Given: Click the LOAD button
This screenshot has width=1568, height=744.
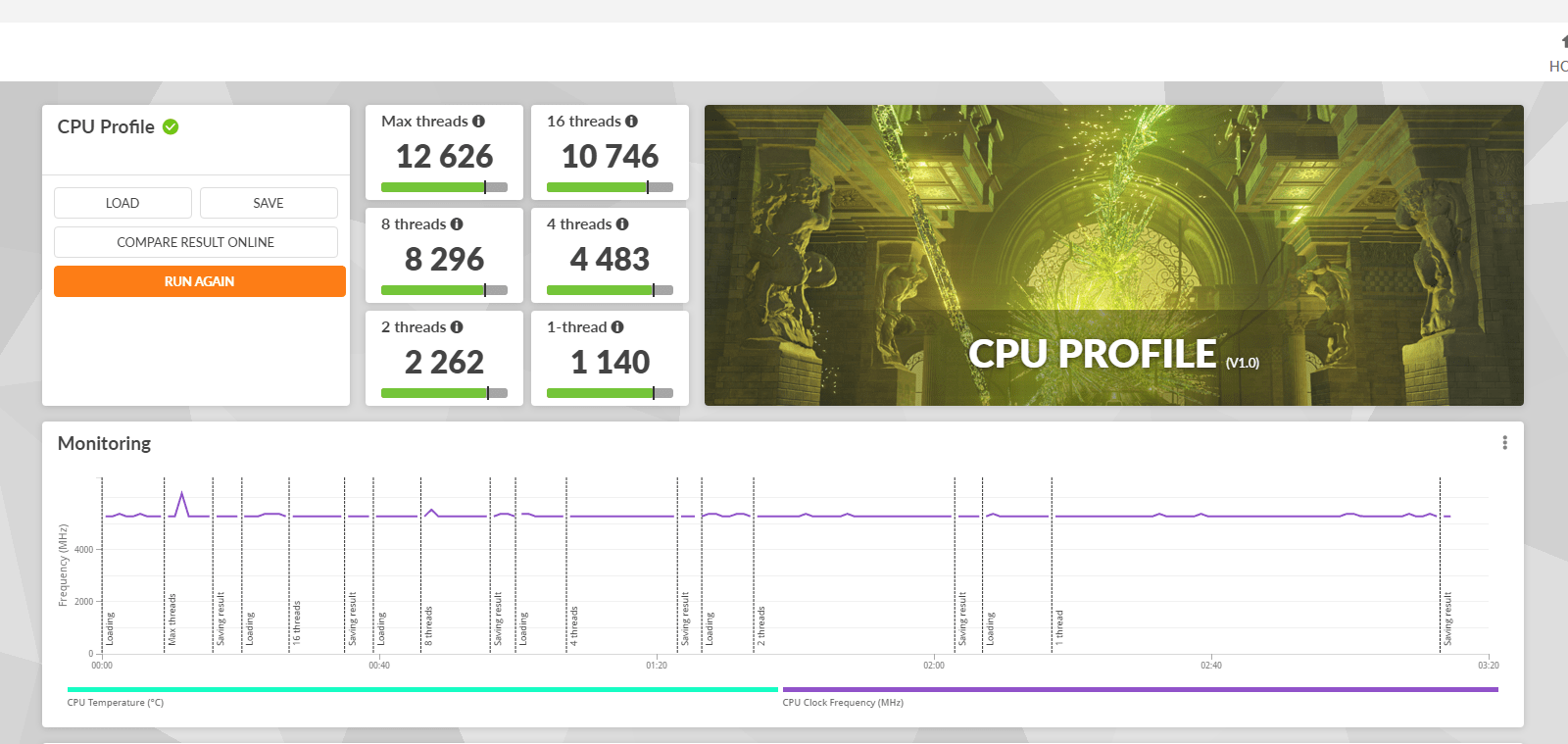Looking at the screenshot, I should point(122,203).
